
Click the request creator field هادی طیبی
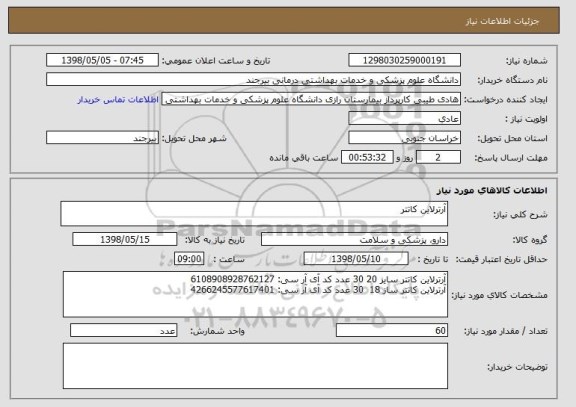[311, 99]
